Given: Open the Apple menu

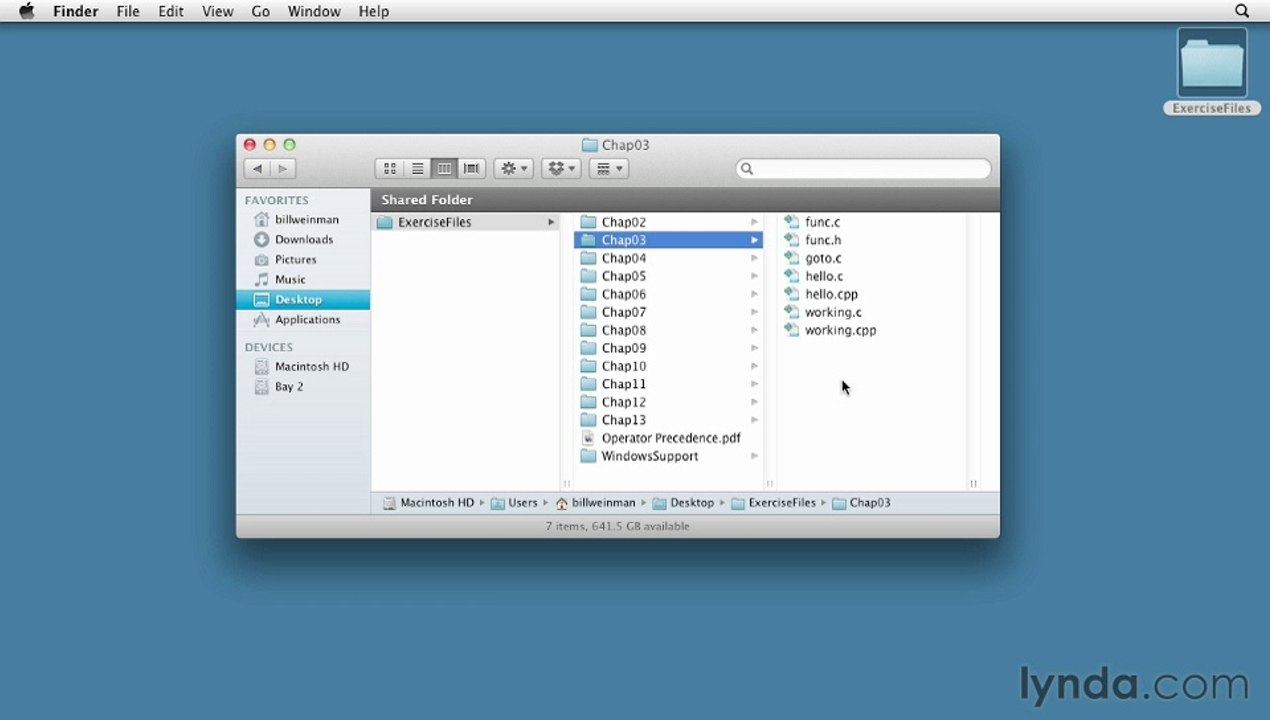Looking at the screenshot, I should [27, 11].
